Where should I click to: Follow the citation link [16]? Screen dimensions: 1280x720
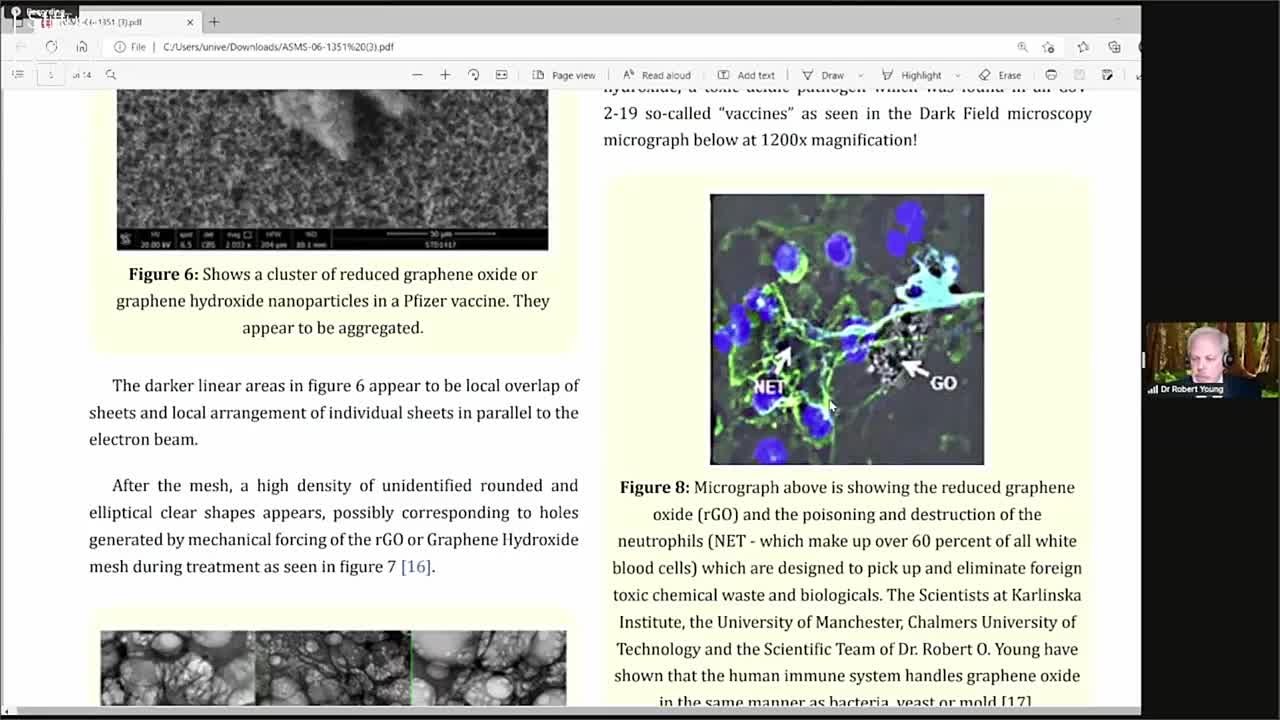[x=416, y=567]
